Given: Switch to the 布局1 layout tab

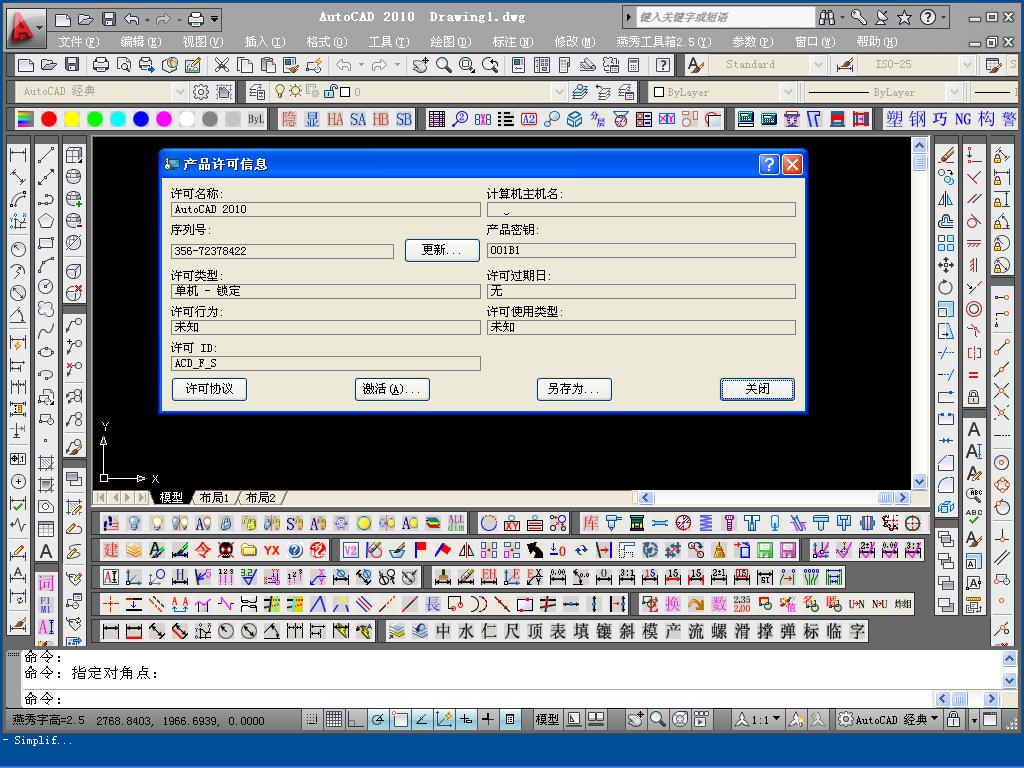Looking at the screenshot, I should pyautogui.click(x=214, y=498).
